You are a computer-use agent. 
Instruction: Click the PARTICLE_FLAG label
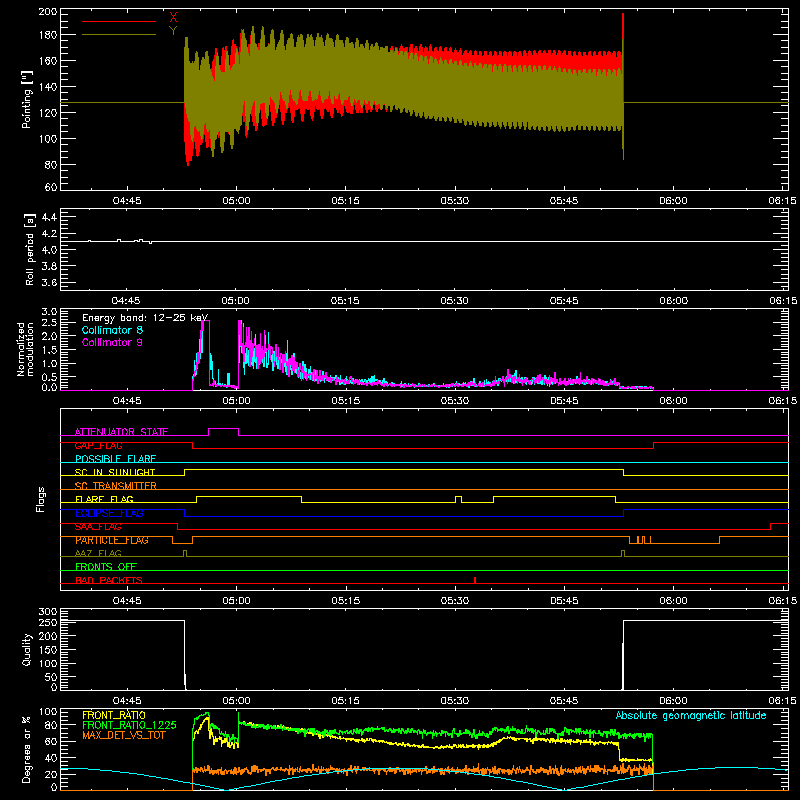coord(112,540)
